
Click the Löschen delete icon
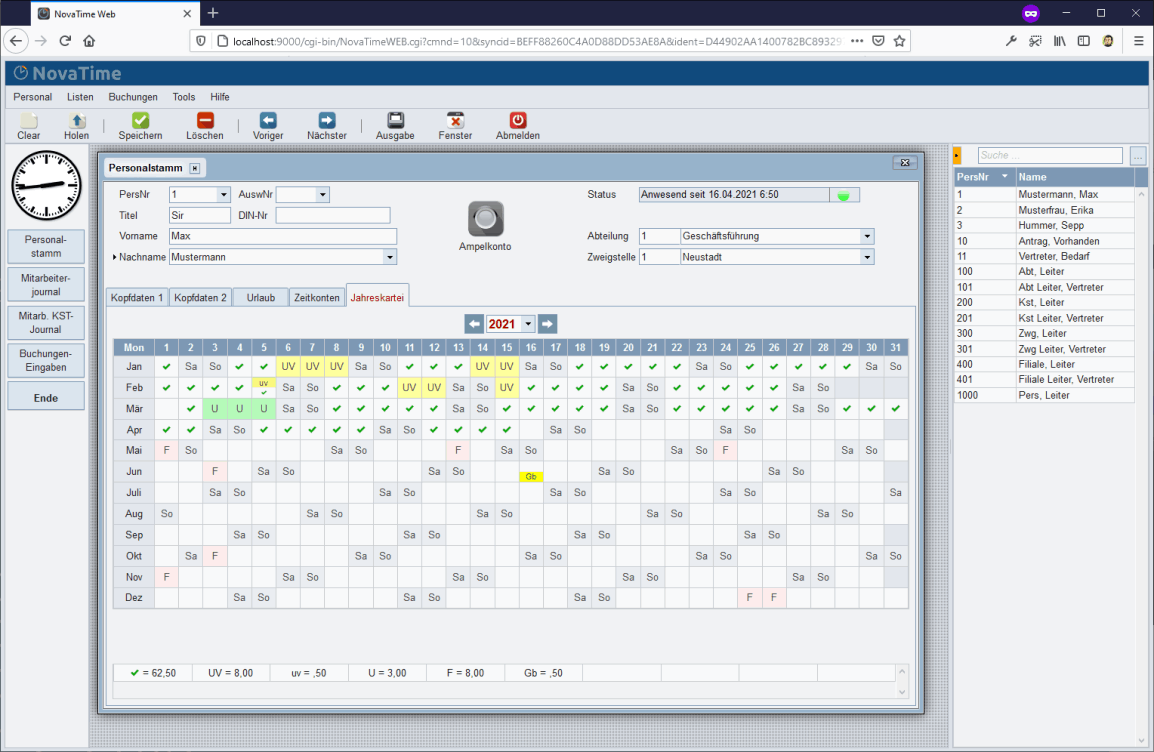[204, 120]
